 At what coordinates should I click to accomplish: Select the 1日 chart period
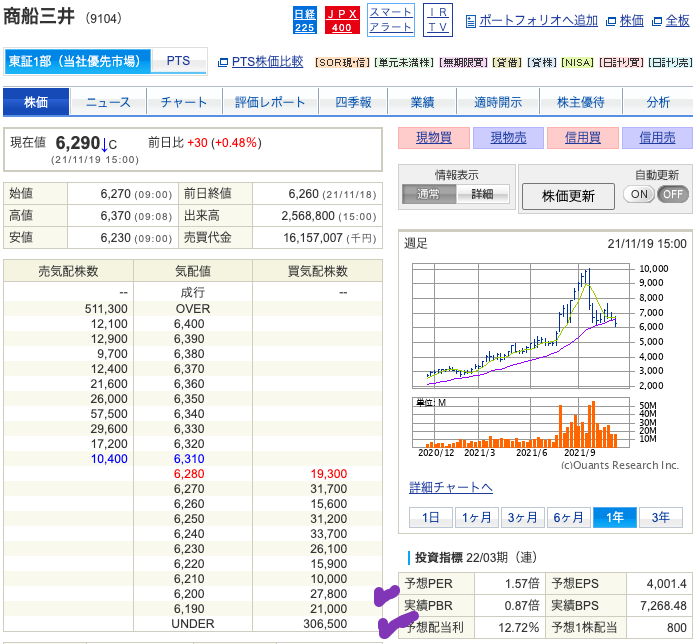(x=430, y=517)
